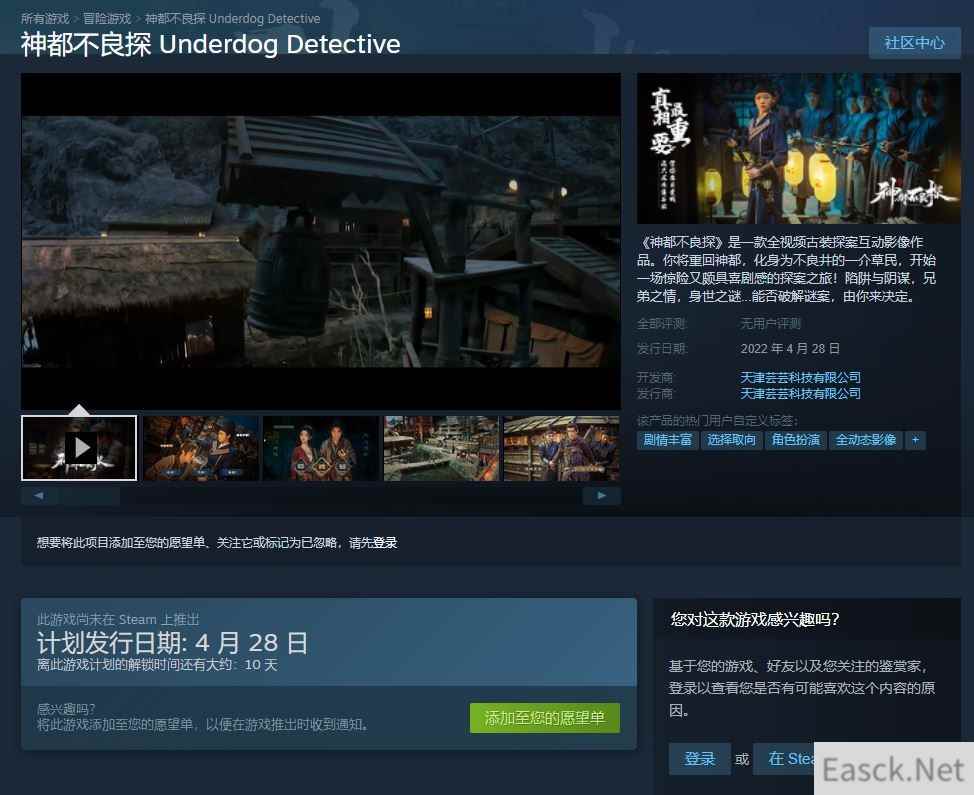Open the 社区中心 community hub button
The image size is (974, 795).
click(914, 43)
